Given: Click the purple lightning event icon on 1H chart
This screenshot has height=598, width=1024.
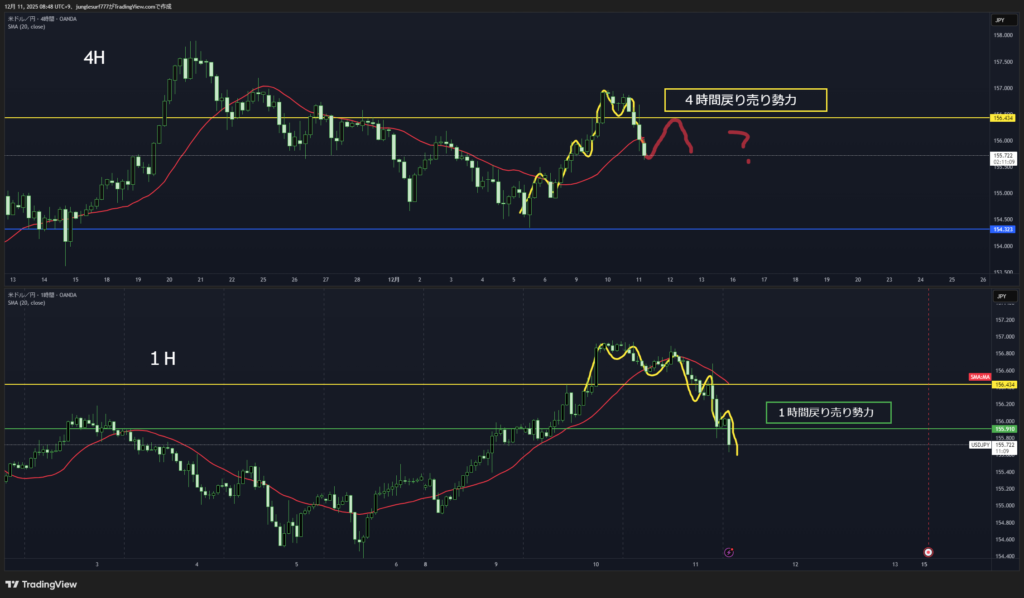Looking at the screenshot, I should click(x=728, y=551).
